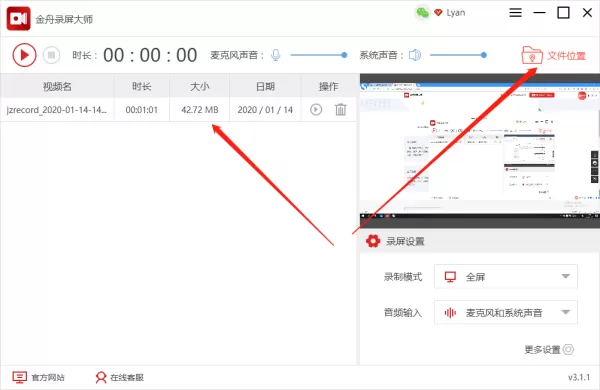Viewport: 600px width, 390px height.
Task: Click the screen preview thumbnail
Action: click(480, 151)
